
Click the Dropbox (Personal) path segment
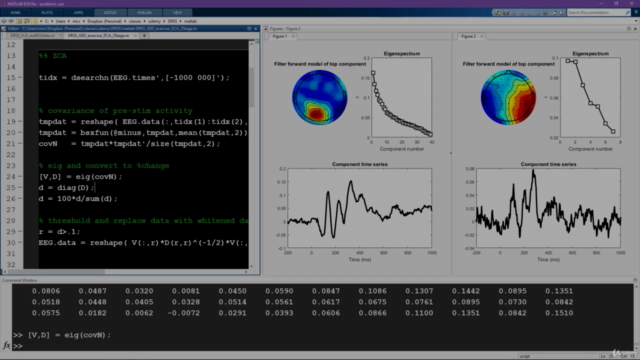pyautogui.click(x=104, y=21)
